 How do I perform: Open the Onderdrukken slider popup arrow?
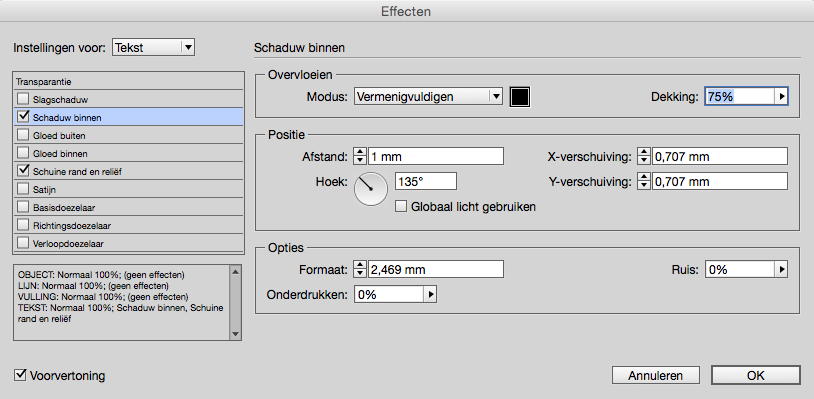point(430,295)
